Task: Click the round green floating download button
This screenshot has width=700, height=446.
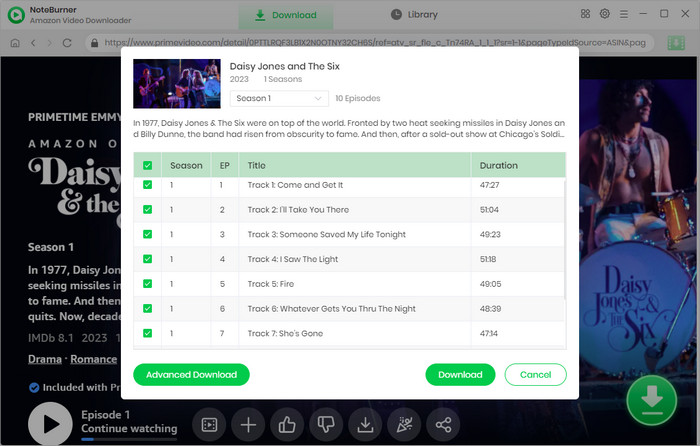Action: click(x=651, y=400)
